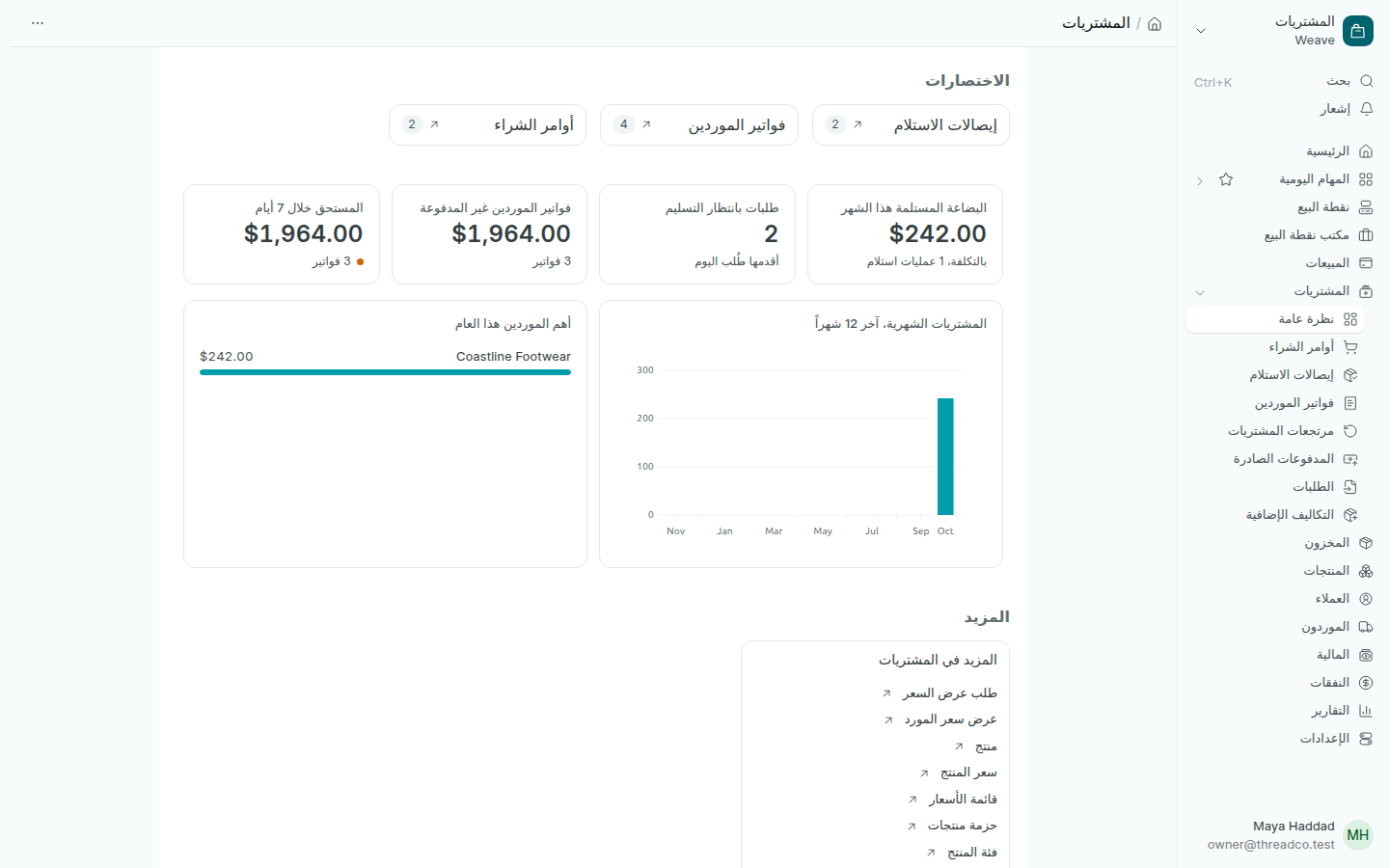The height and width of the screenshot is (868, 1389).
Task: Collapse the المشتريات sidebar section chevron
Action: coord(1200,292)
